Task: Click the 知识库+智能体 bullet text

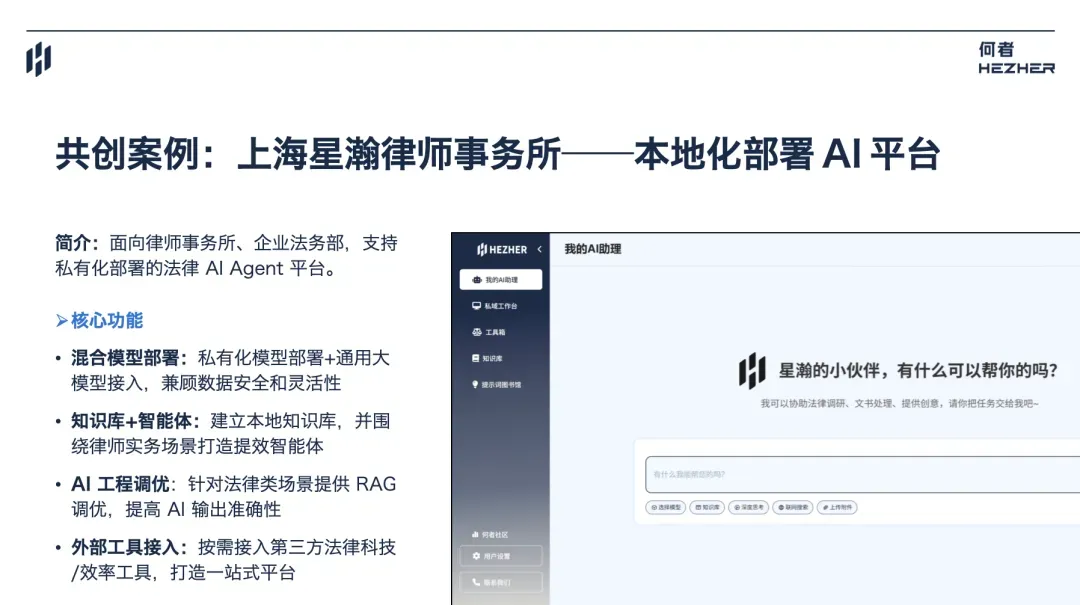Action: (x=230, y=433)
